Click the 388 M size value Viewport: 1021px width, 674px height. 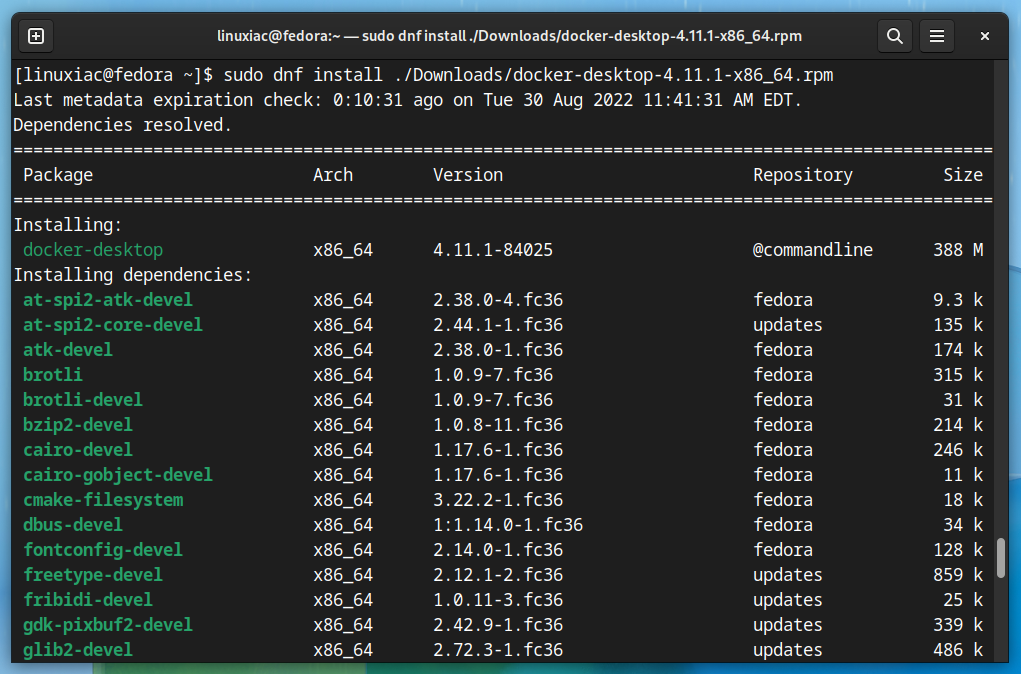tap(958, 250)
